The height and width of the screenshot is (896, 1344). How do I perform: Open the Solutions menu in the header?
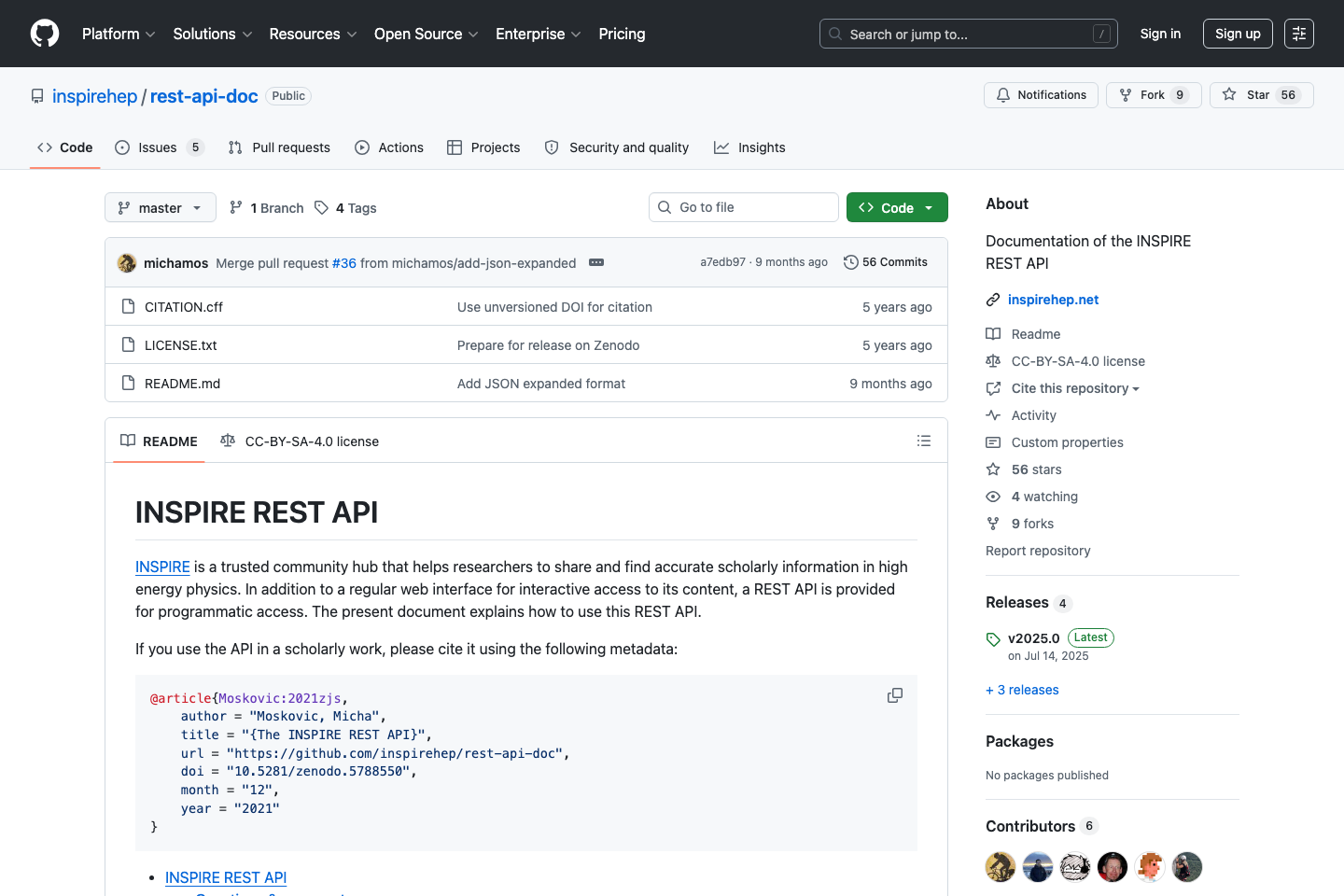212,34
